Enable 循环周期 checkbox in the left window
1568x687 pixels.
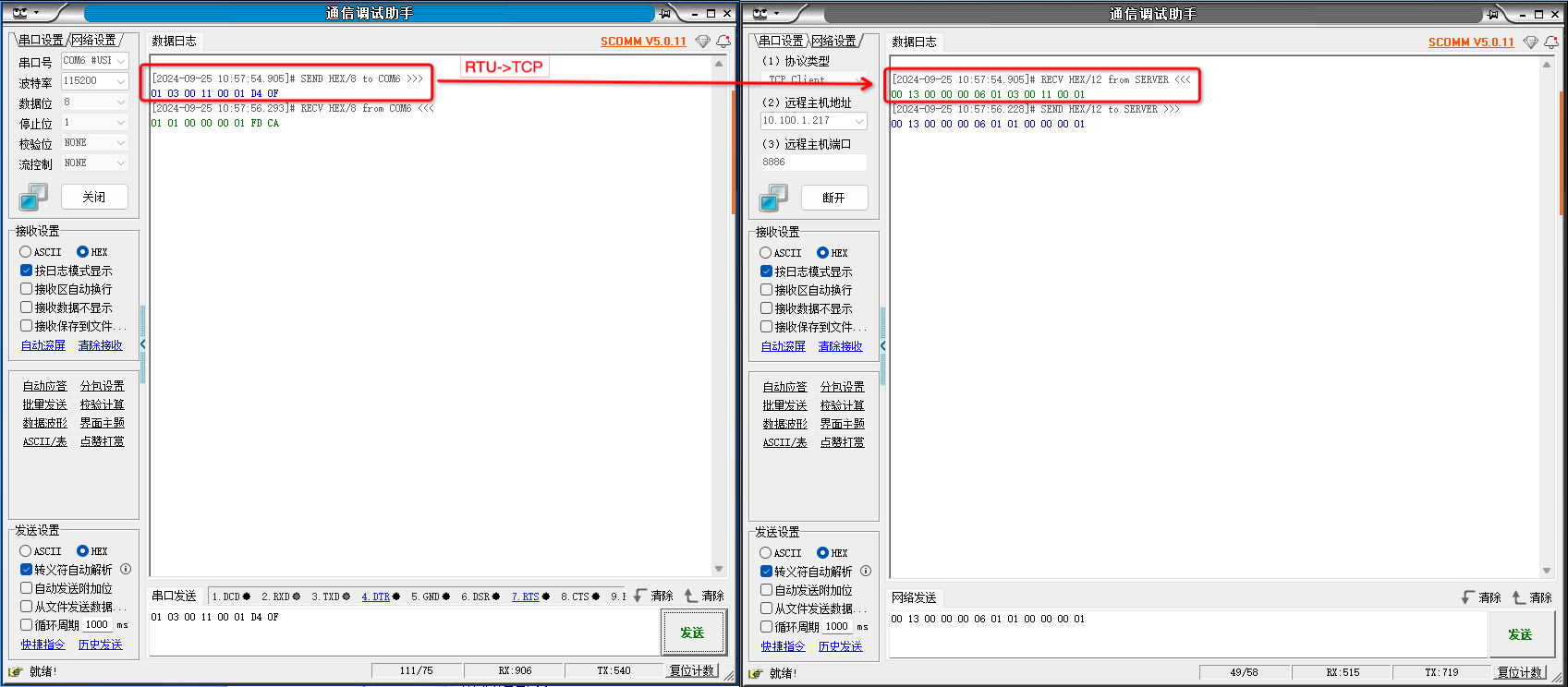(27, 625)
